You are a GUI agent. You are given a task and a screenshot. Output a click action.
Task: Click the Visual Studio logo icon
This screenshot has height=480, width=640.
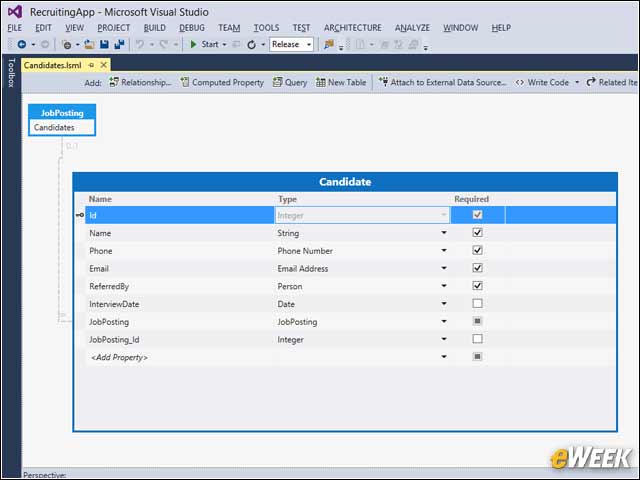click(x=15, y=12)
